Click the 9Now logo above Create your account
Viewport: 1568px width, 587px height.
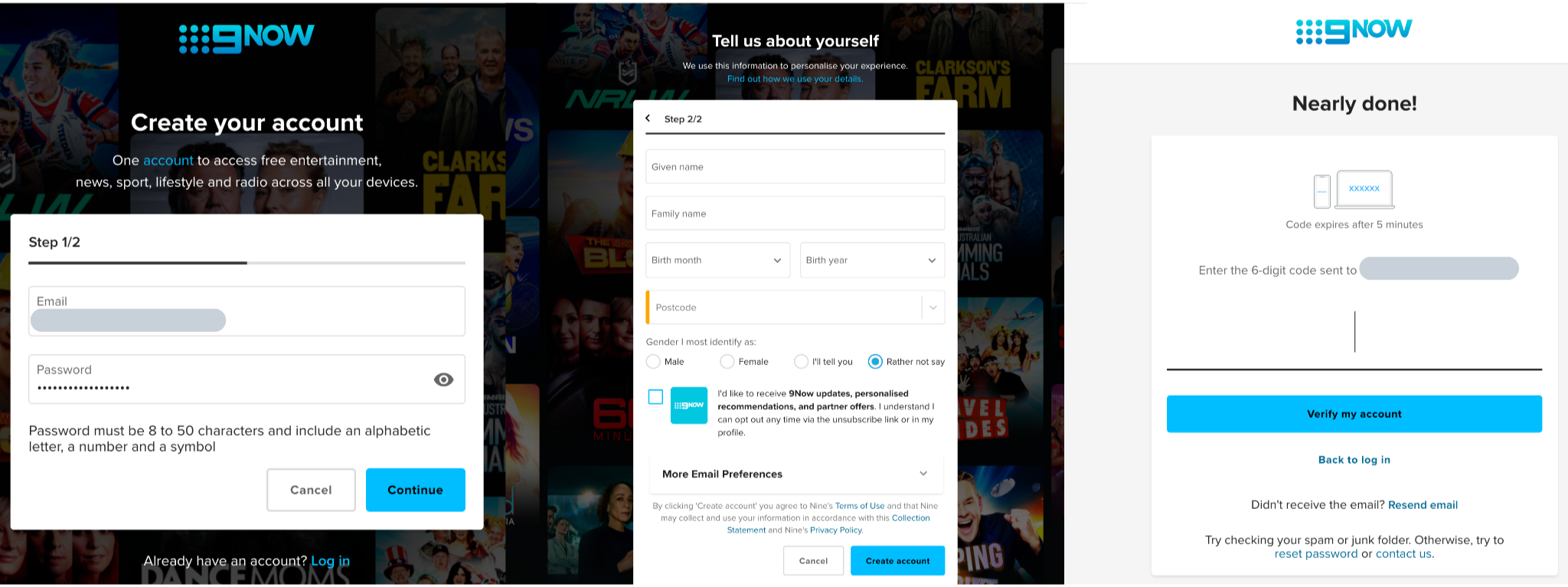247,38
